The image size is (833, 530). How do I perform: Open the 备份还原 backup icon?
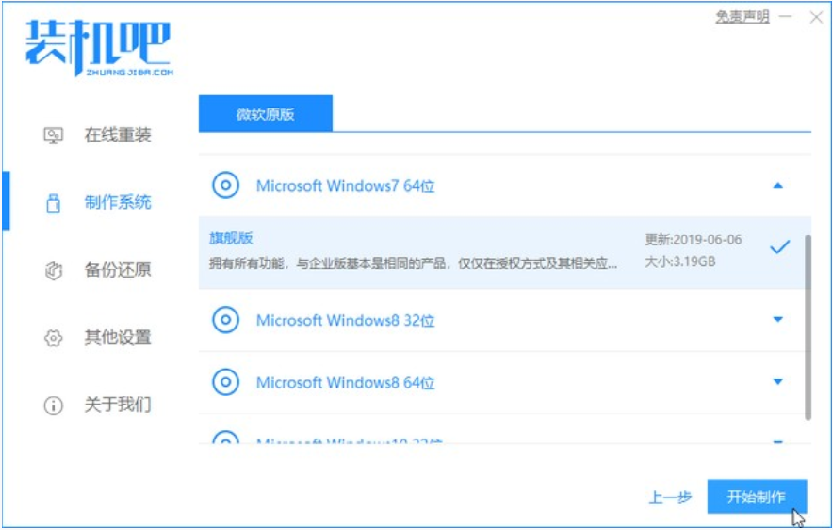(53, 270)
